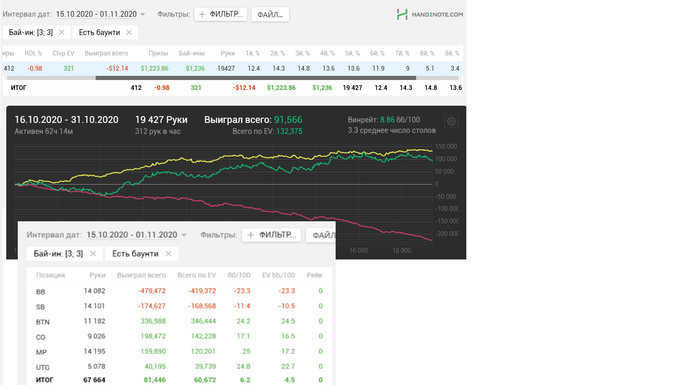Expand the lower date interval dropdown arrow
Image resolution: width=700 pixels, height=385 pixels.
point(184,235)
